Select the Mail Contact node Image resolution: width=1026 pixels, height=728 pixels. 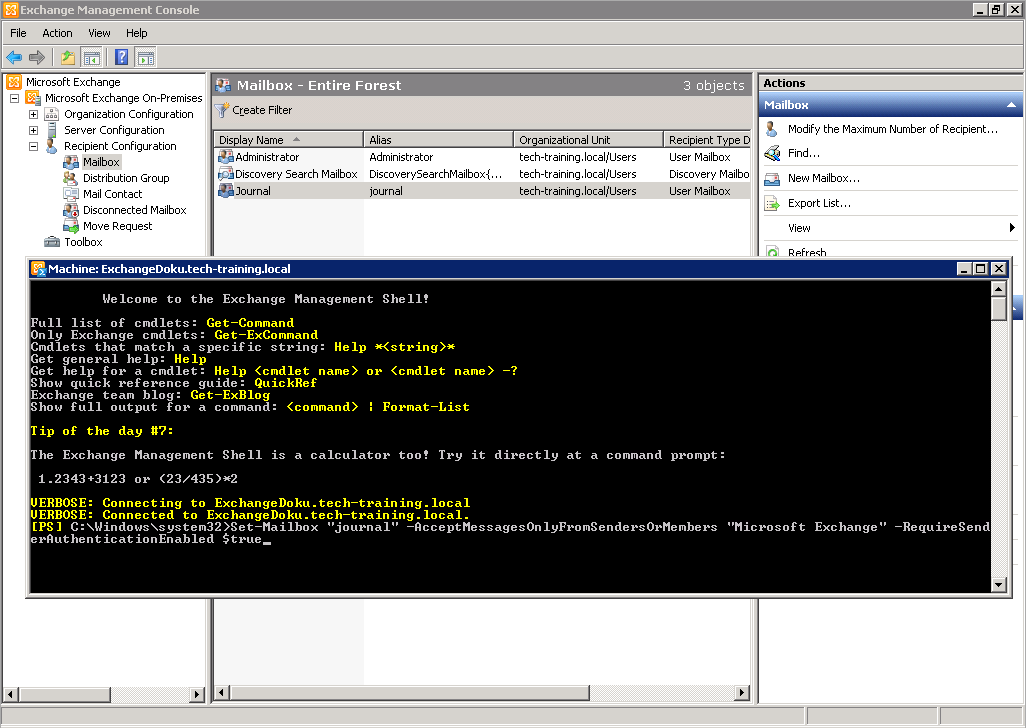click(x=106, y=193)
